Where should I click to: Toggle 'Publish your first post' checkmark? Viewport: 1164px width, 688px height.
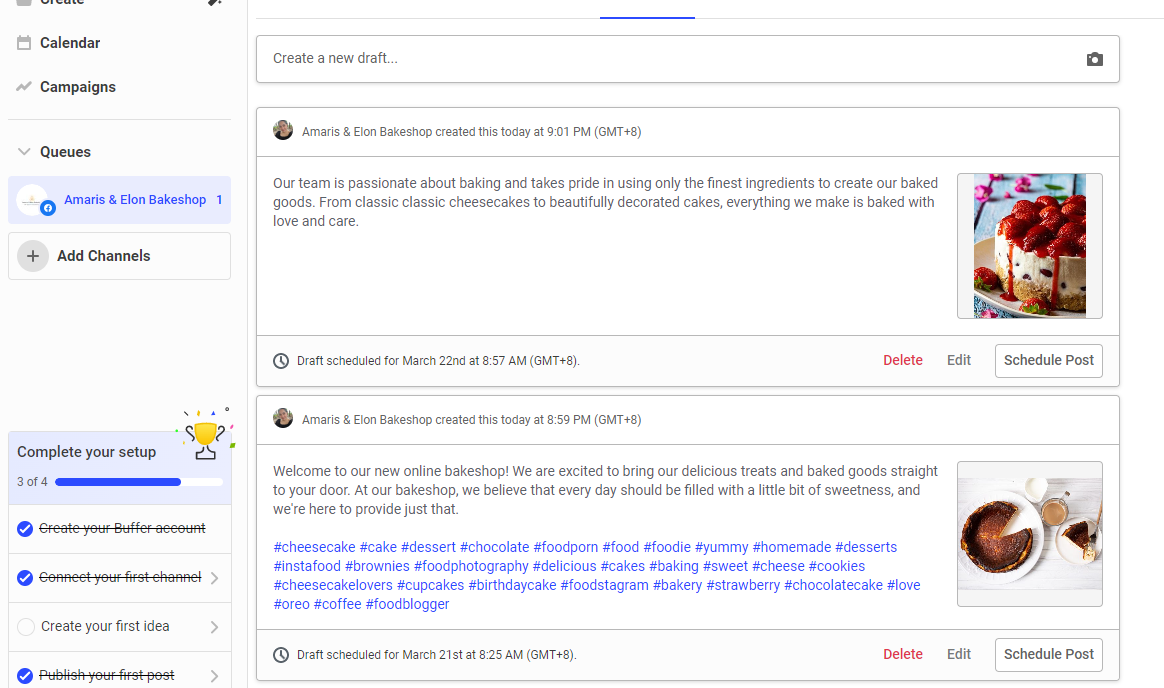(x=25, y=676)
